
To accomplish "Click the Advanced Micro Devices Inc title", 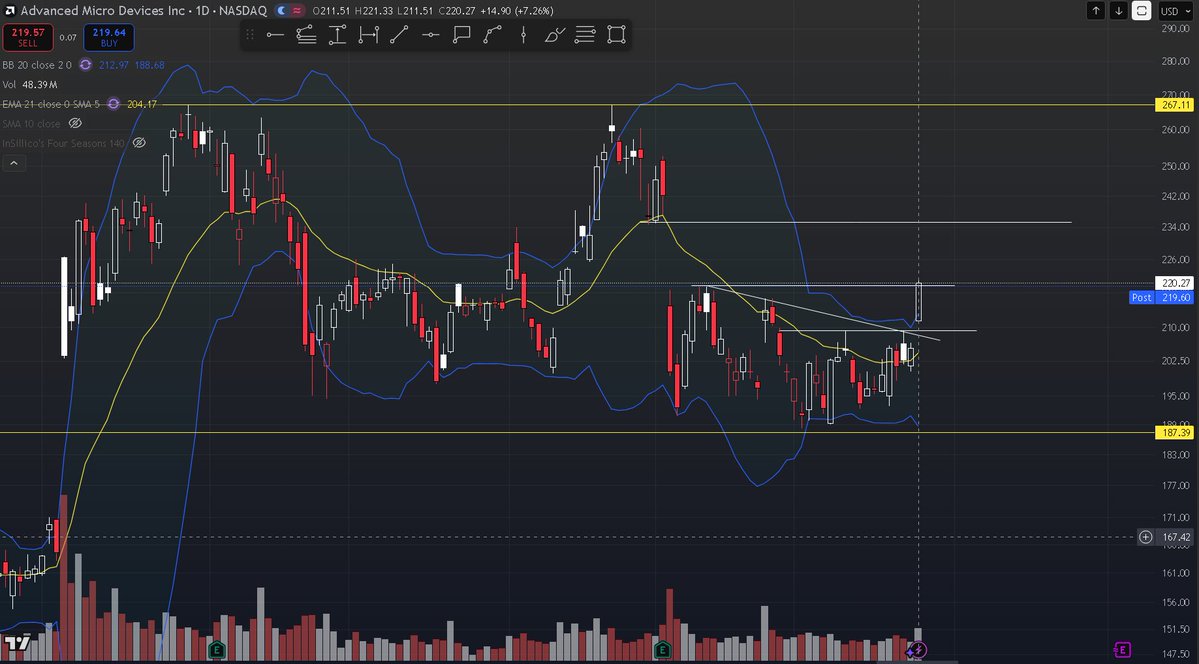I will 102,11.
